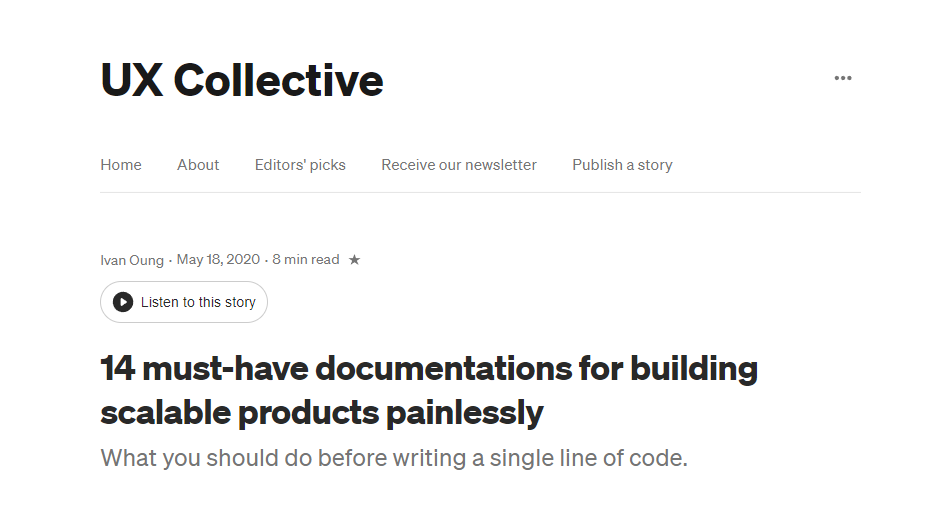
Task: Select Publish a story in navigation
Action: pyautogui.click(x=622, y=165)
